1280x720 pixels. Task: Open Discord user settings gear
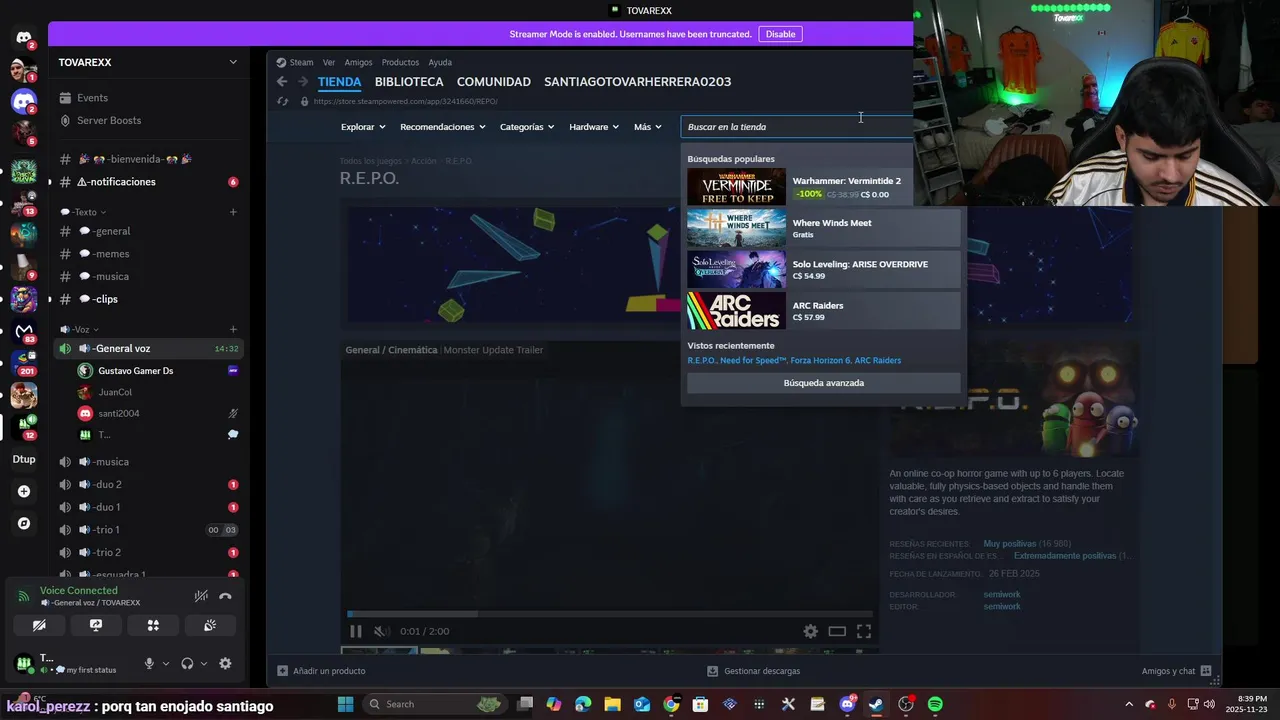pos(225,663)
